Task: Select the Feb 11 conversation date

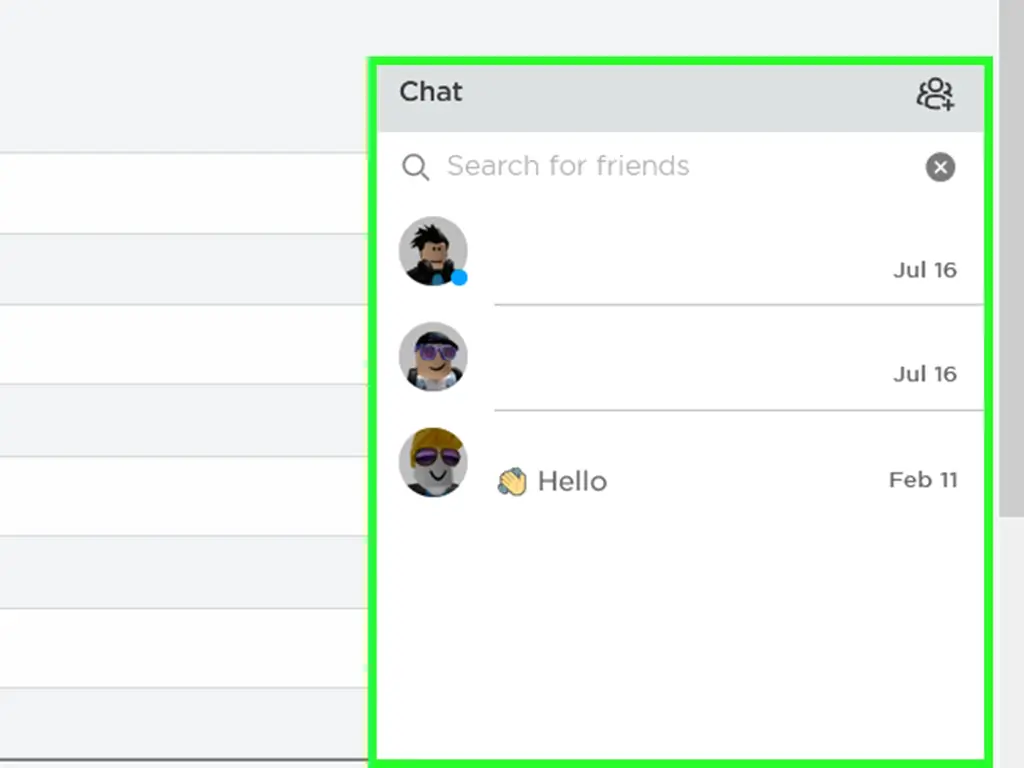Action: [x=923, y=480]
